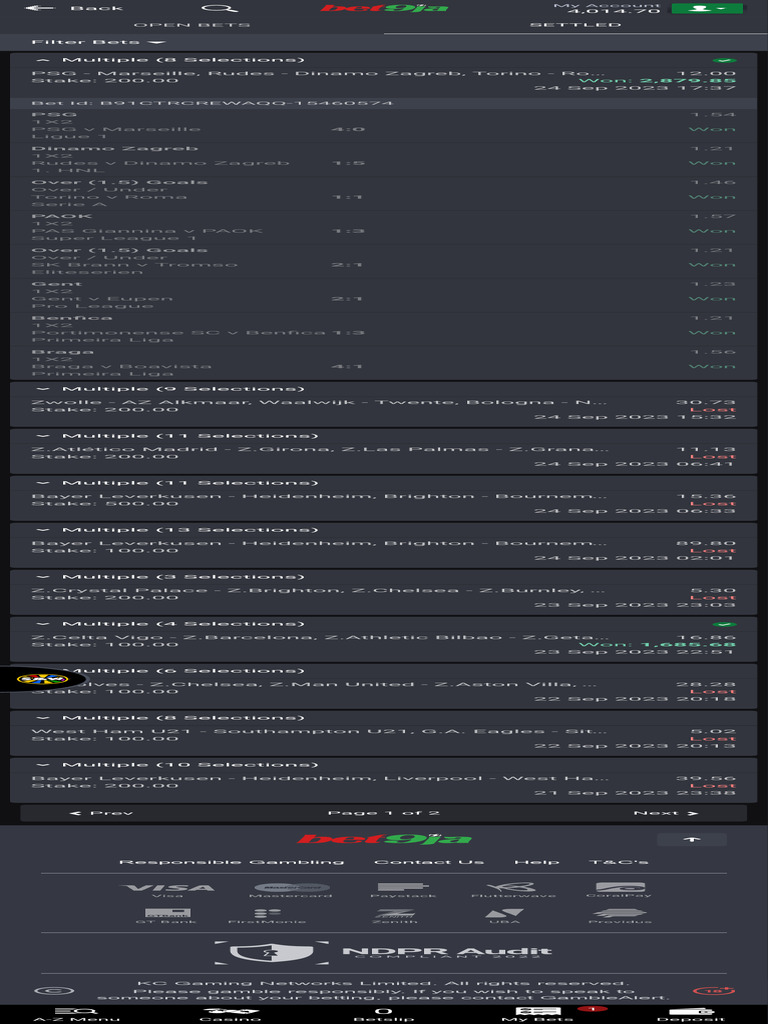Click the green won checkmark on Celta Vigo bet

pyautogui.click(x=724, y=624)
